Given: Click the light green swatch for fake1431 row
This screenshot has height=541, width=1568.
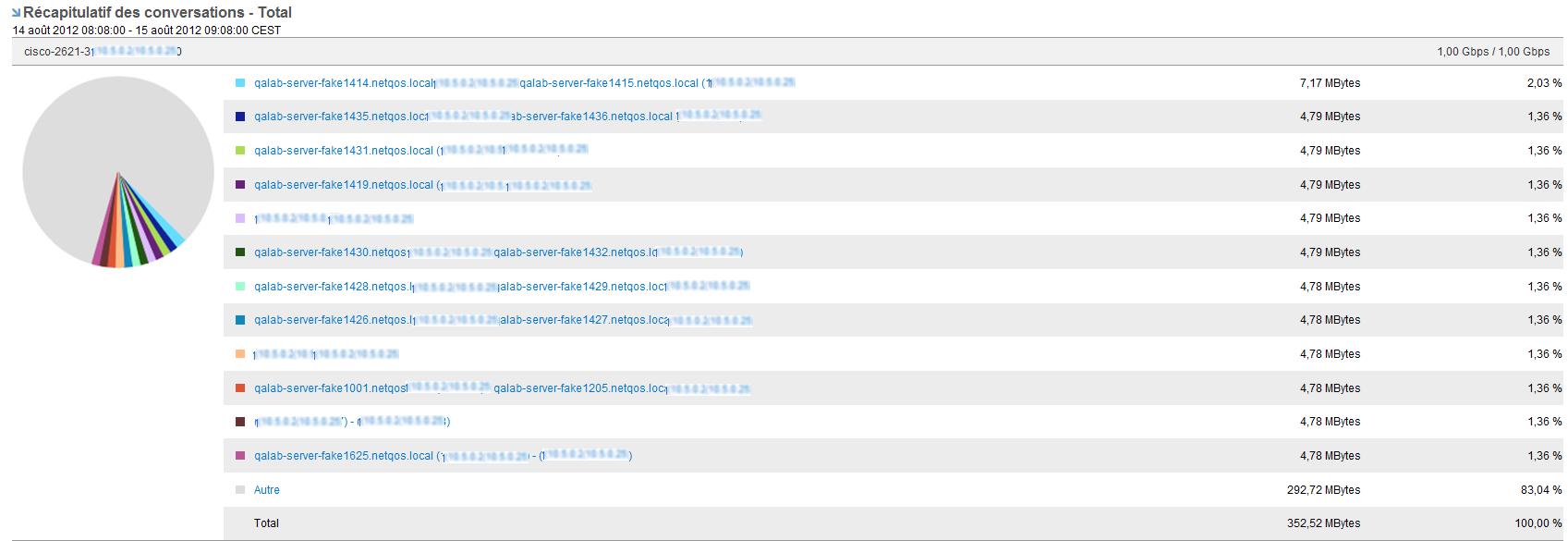Looking at the screenshot, I should [x=240, y=151].
